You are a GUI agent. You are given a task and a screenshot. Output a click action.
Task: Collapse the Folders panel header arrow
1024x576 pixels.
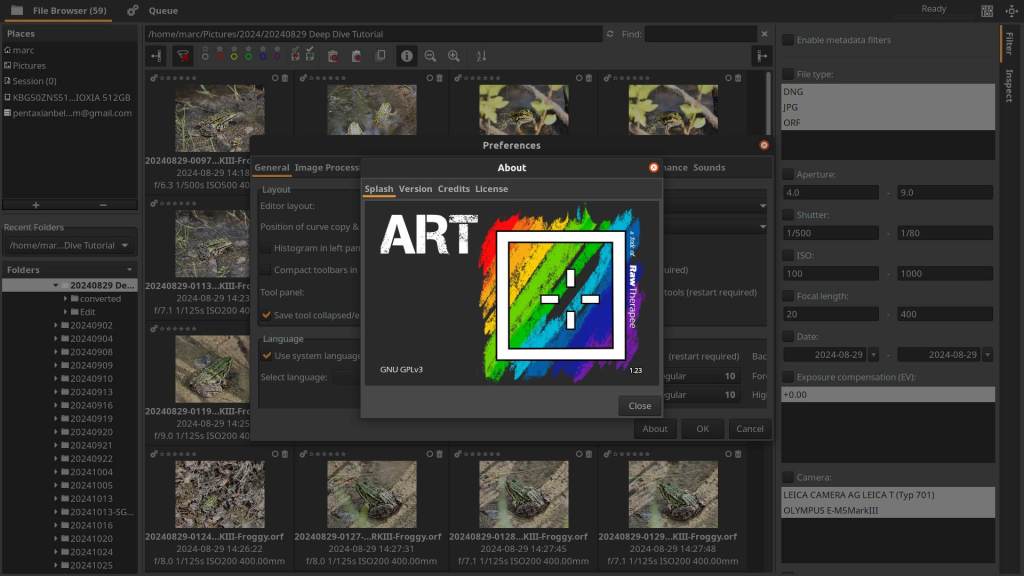[x=129, y=270]
